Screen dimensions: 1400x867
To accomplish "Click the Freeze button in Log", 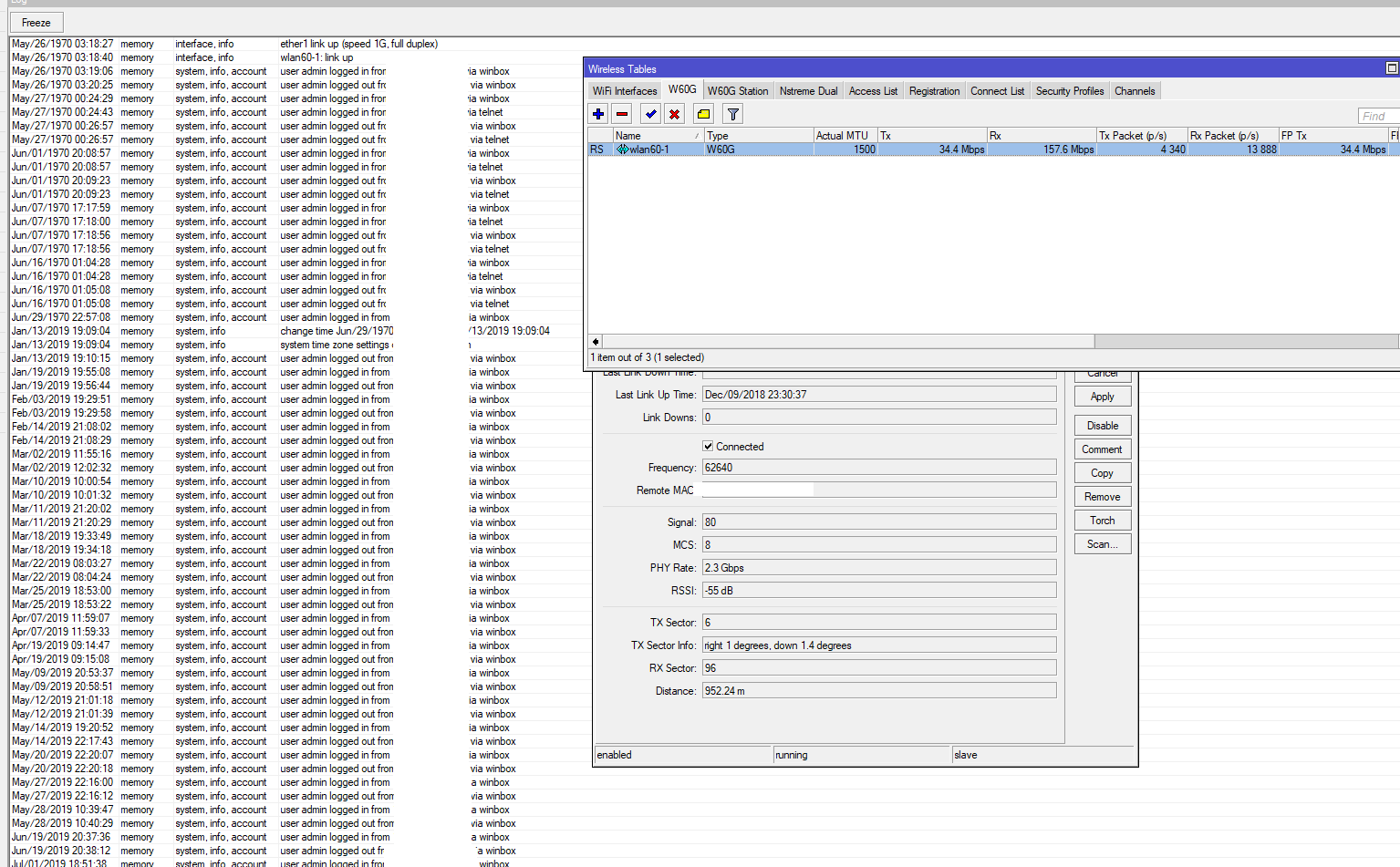I will [36, 23].
